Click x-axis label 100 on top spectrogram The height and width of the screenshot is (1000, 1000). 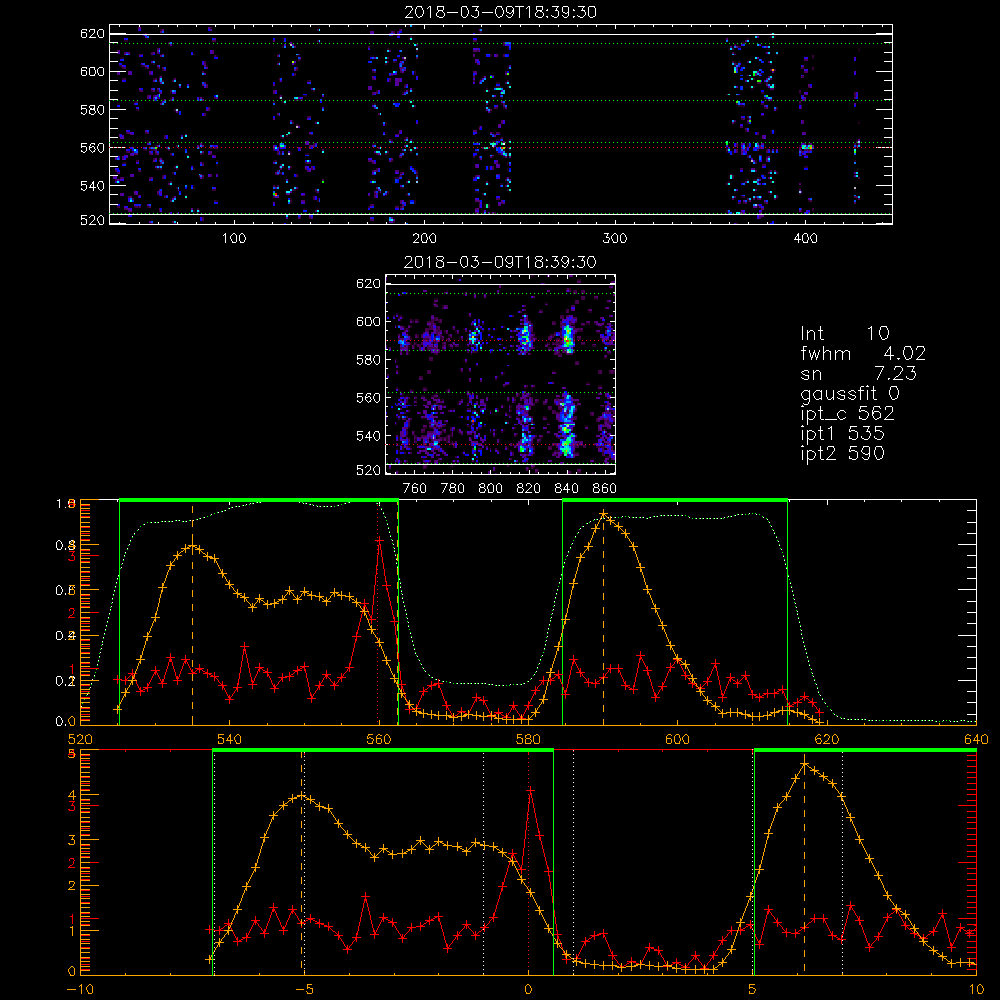pos(234,239)
